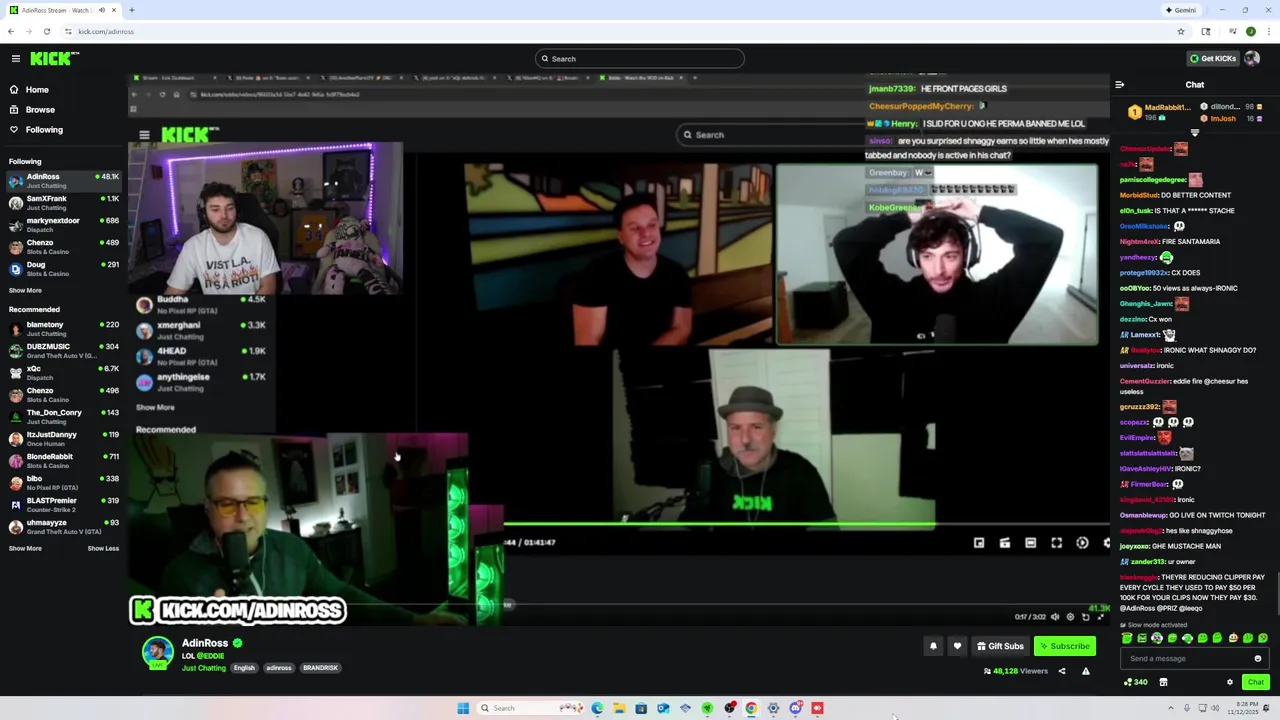Screen dimensions: 1280x720
Task: Open BLASTPremier recommended channel
Action: 62,504
